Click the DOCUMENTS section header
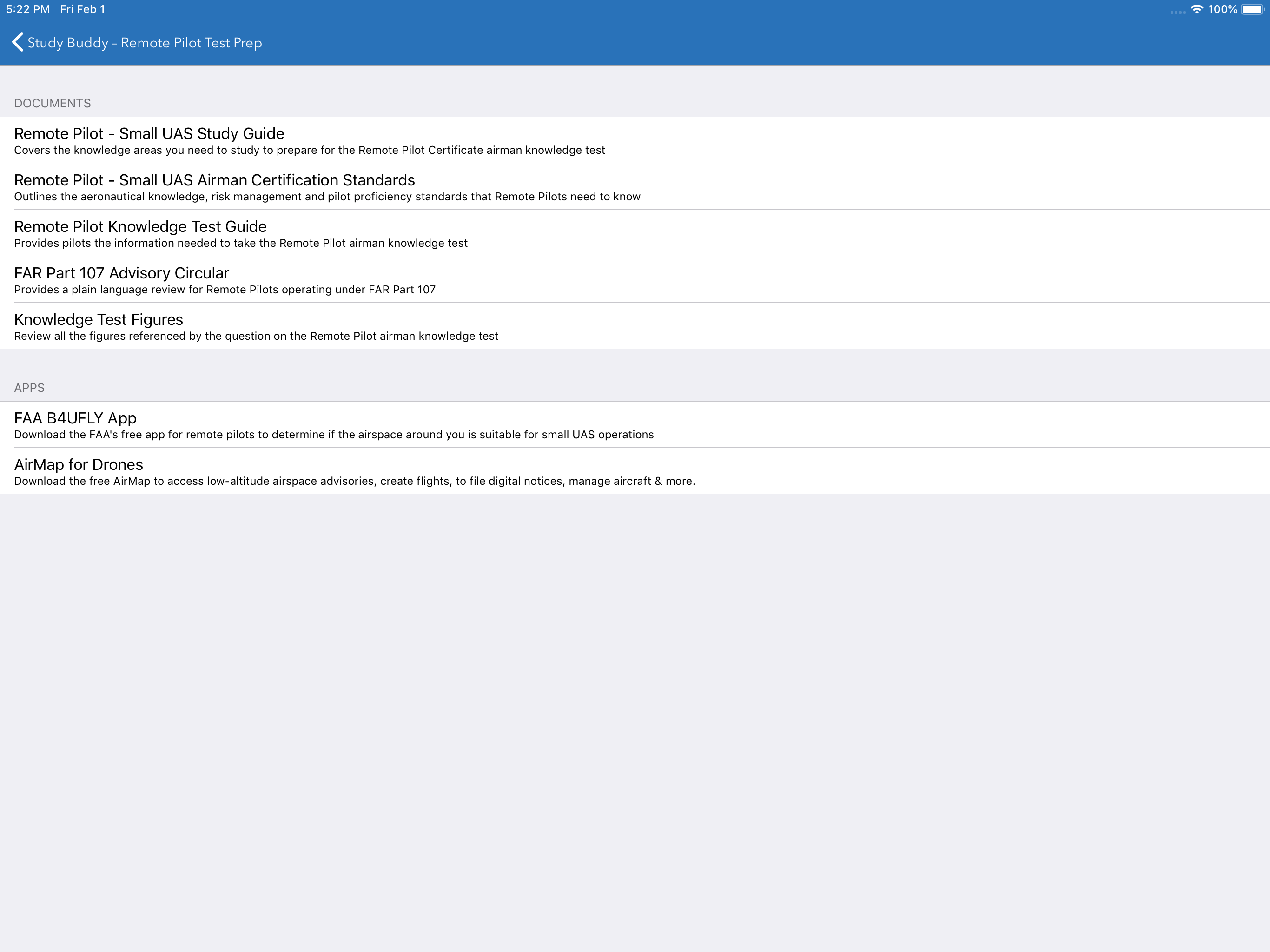The height and width of the screenshot is (952, 1270). tap(52, 103)
